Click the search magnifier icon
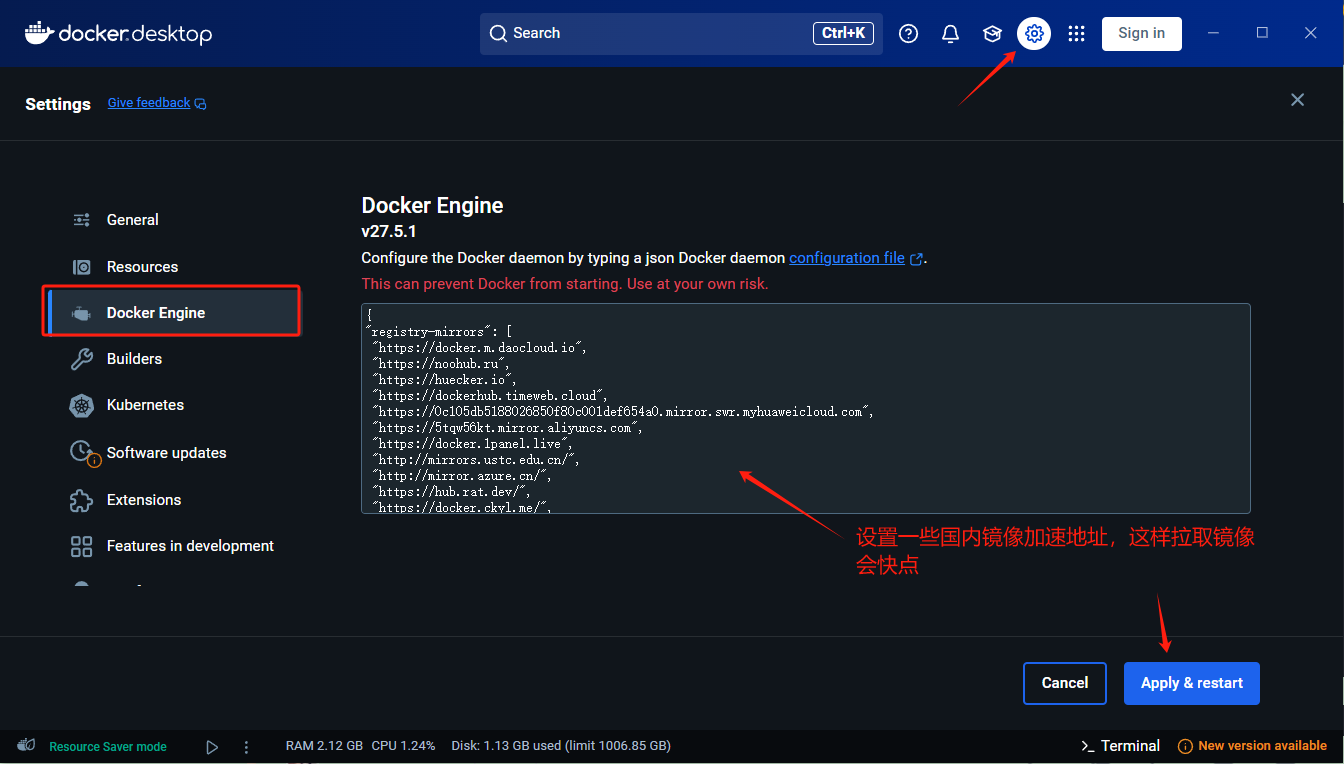This screenshot has height=764, width=1344. point(498,33)
